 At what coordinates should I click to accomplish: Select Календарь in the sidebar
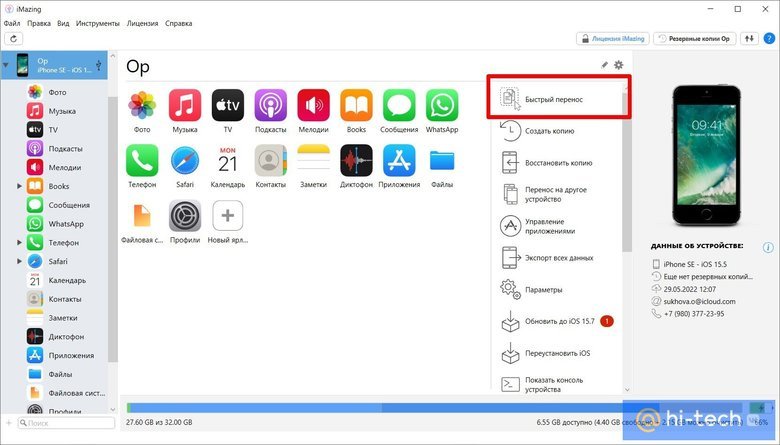pyautogui.click(x=54, y=280)
